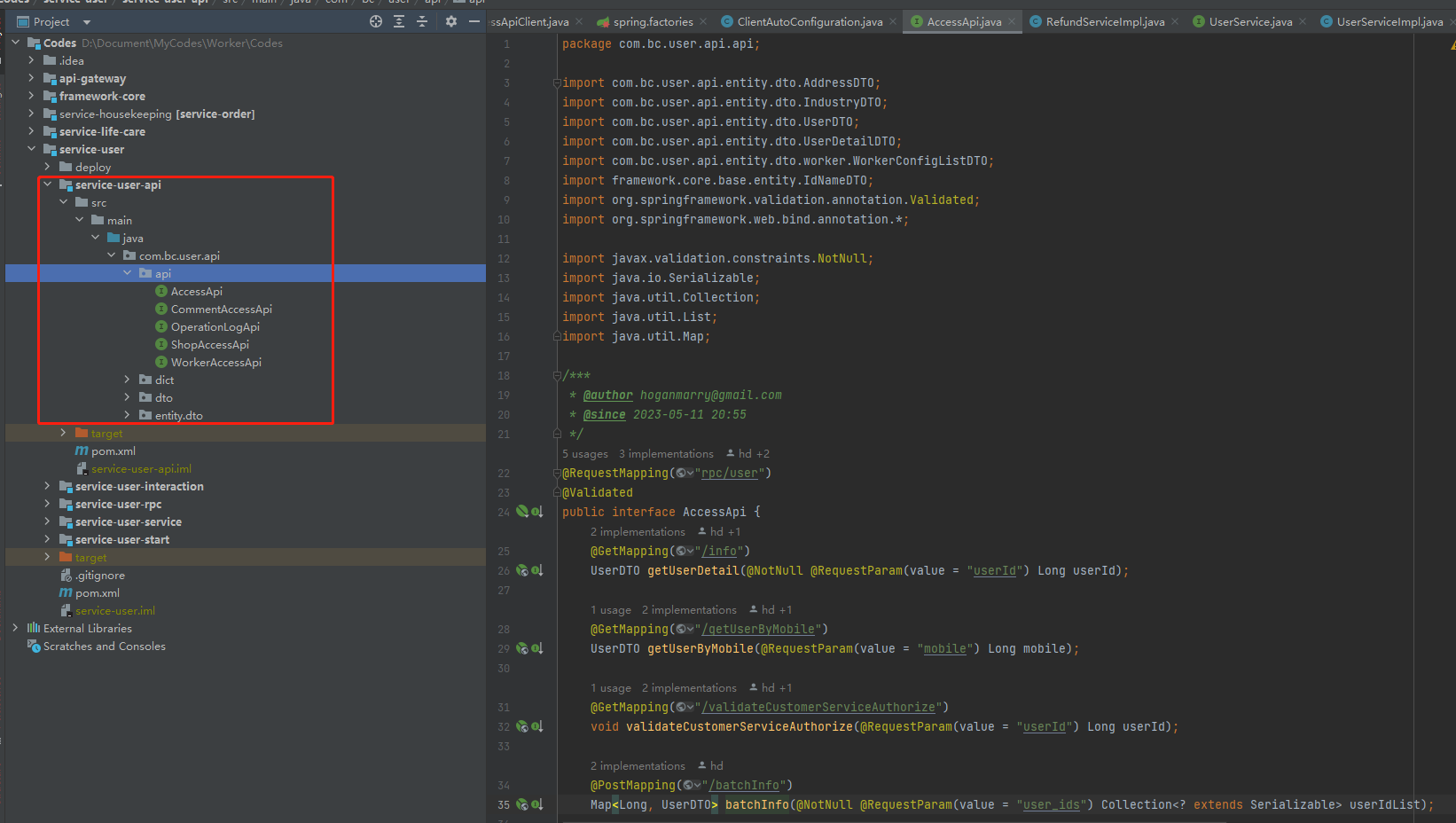Switch to RefundServiceImpl.java tab
The image size is (1456, 823).
click(1105, 21)
